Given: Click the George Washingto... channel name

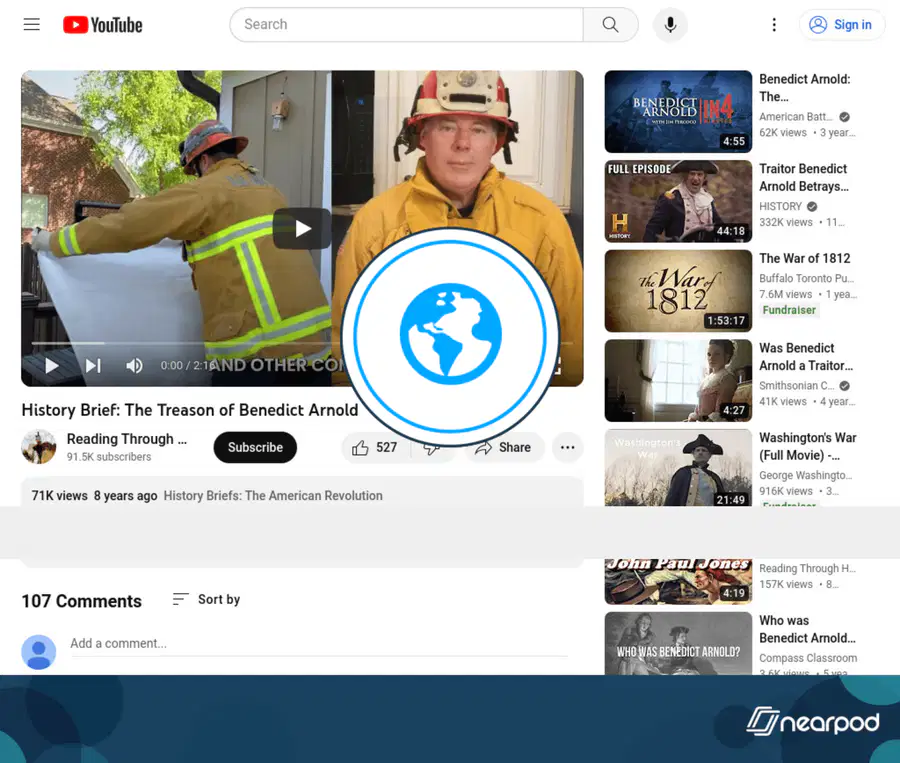Looking at the screenshot, I should tap(805, 475).
